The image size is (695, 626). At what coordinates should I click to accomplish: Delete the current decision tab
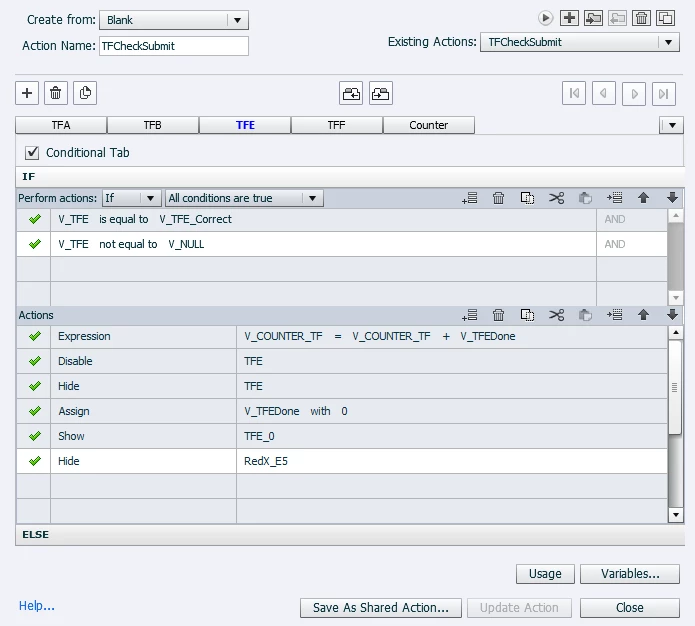(56, 93)
